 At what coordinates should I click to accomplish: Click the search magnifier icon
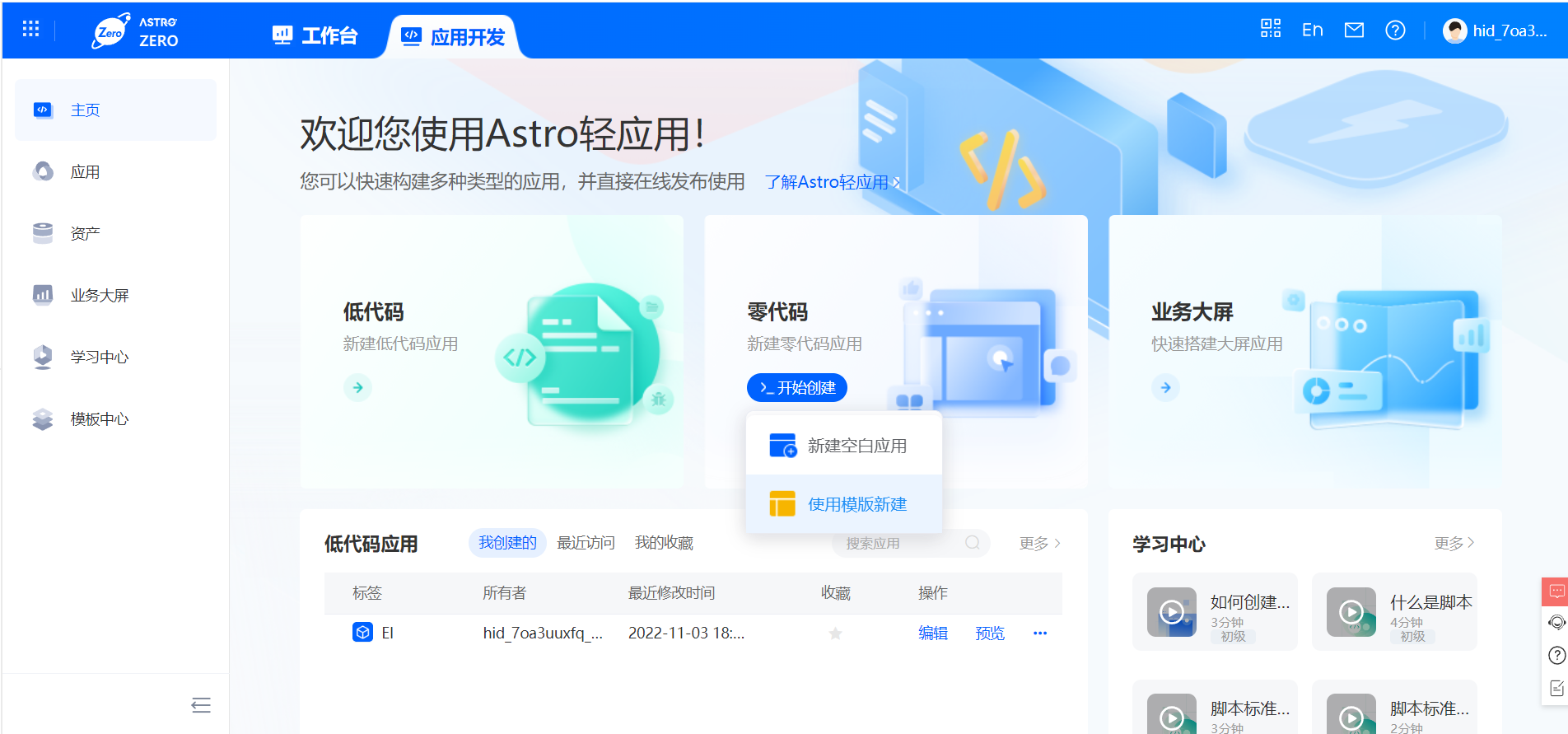(973, 543)
